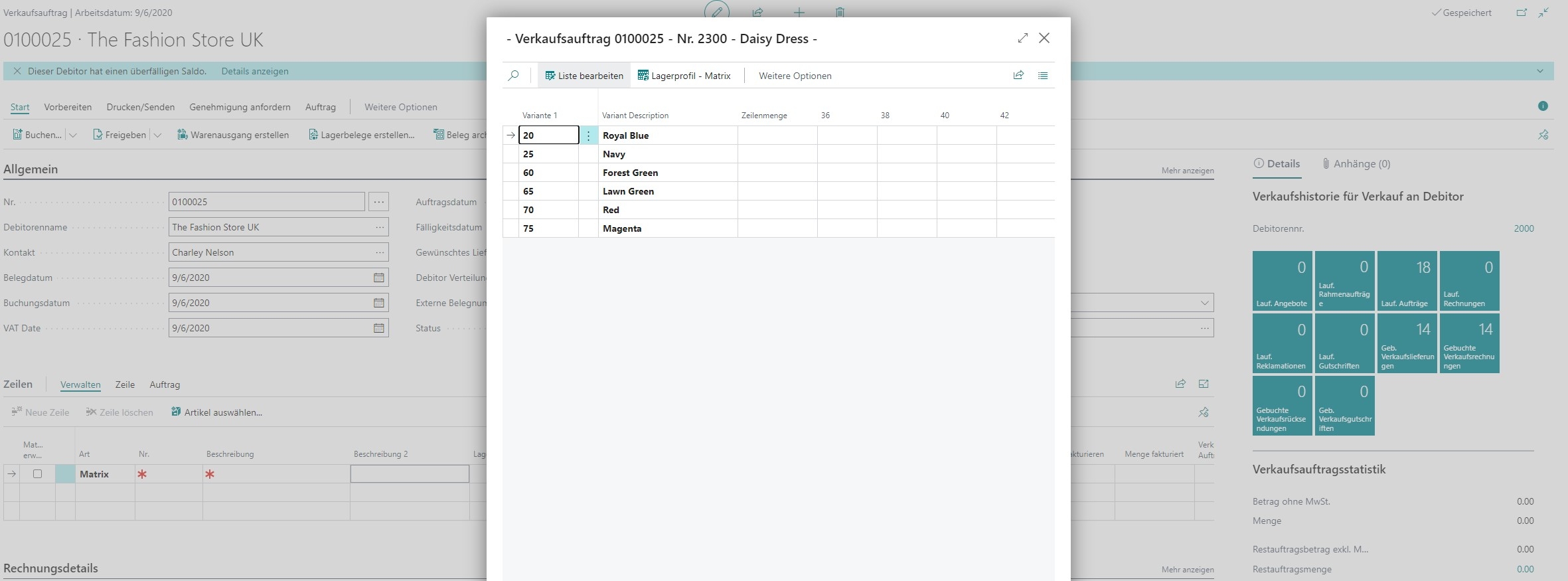Expand the notification bar chevron

click(1539, 71)
